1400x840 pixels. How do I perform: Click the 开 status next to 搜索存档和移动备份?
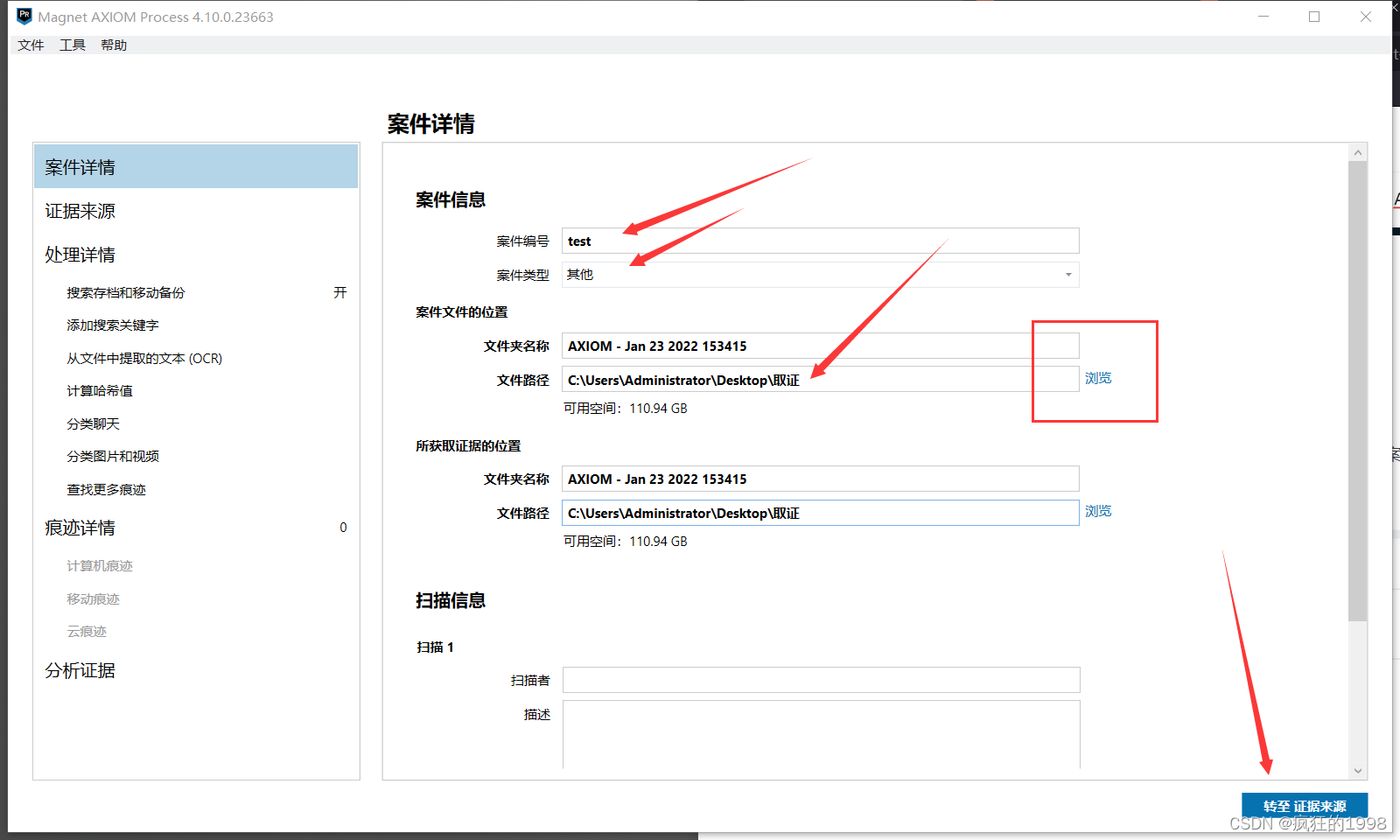pos(340,292)
